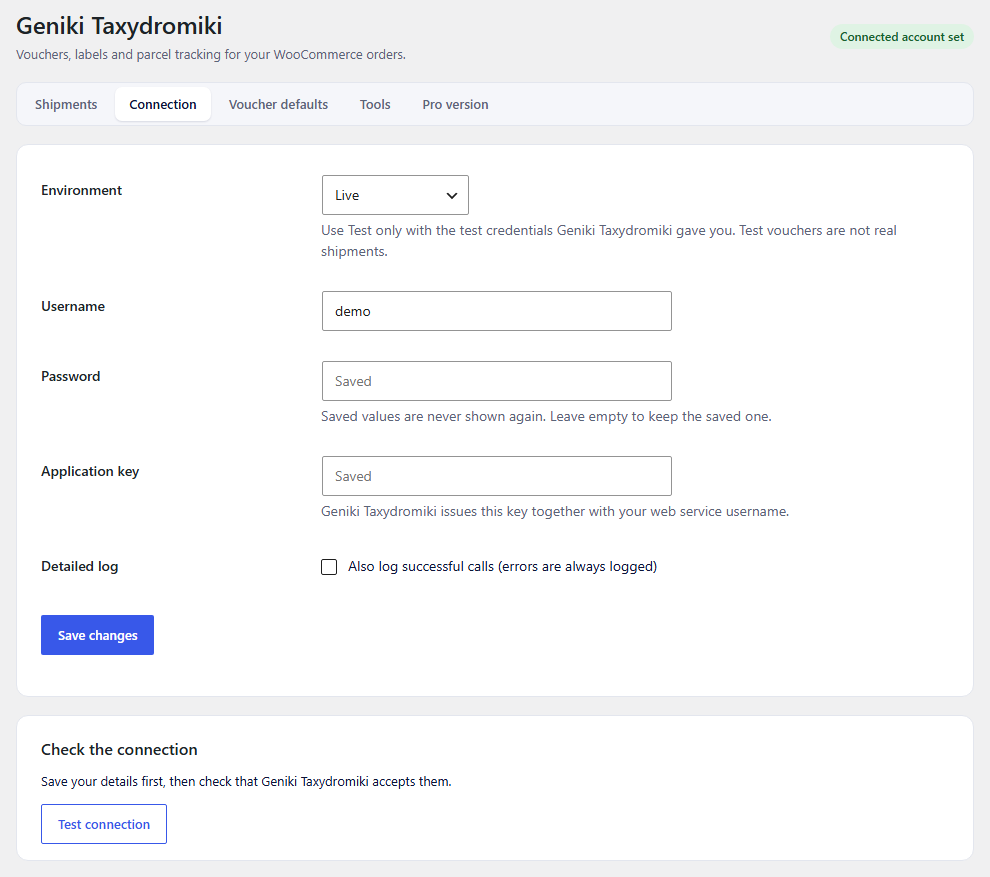Go to the Pro version tab

[455, 104]
